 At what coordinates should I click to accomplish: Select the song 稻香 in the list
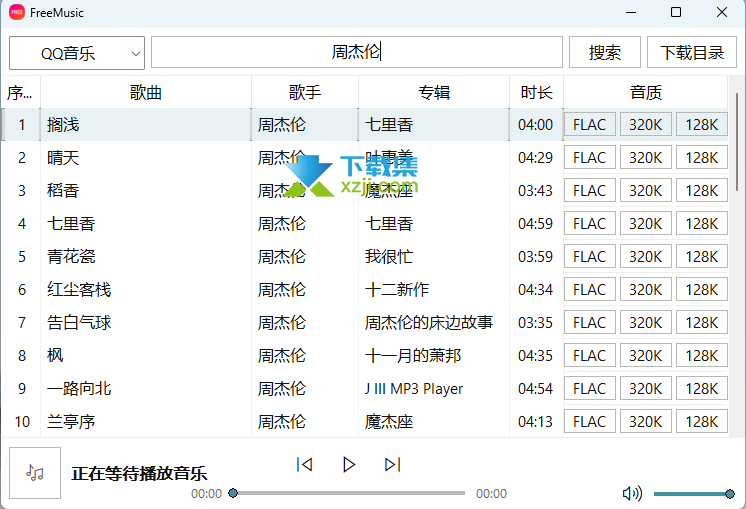[63, 190]
